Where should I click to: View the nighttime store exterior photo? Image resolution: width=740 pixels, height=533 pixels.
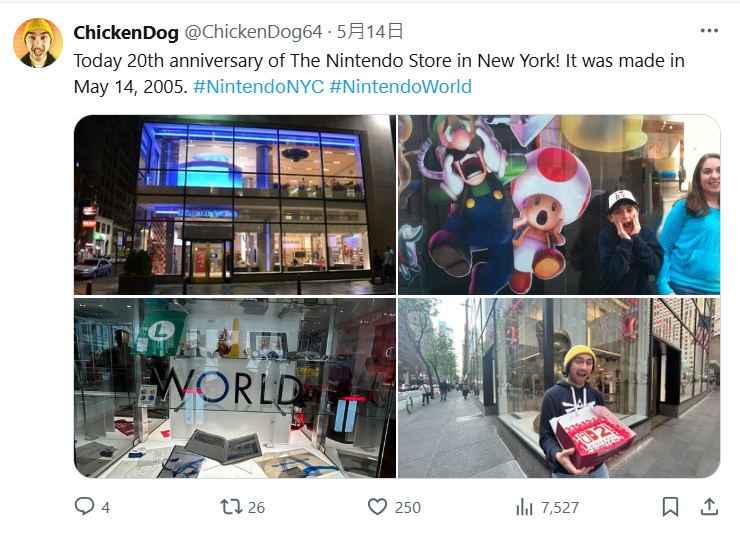click(235, 205)
